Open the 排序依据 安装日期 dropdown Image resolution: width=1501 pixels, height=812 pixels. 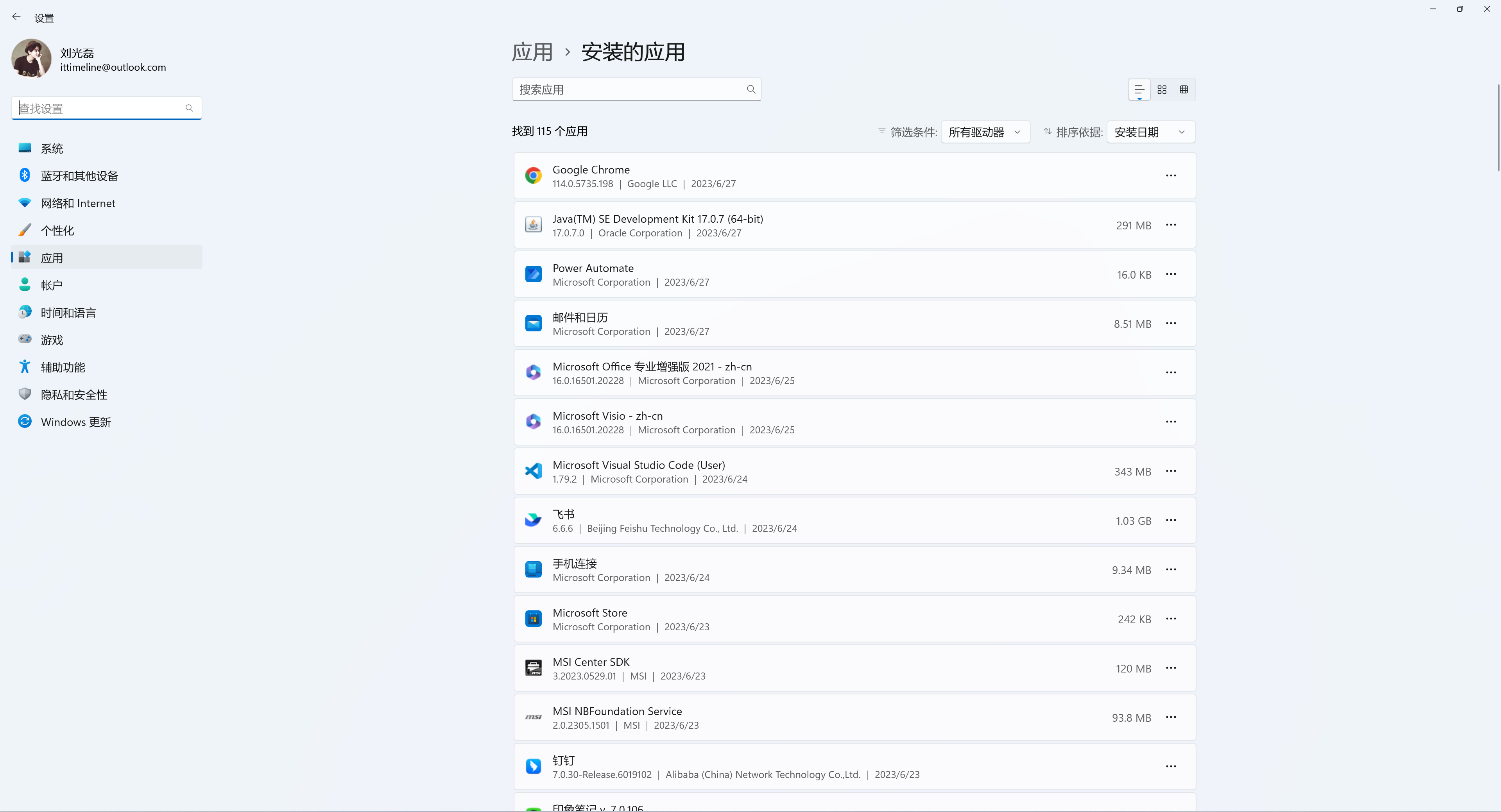click(x=1151, y=132)
